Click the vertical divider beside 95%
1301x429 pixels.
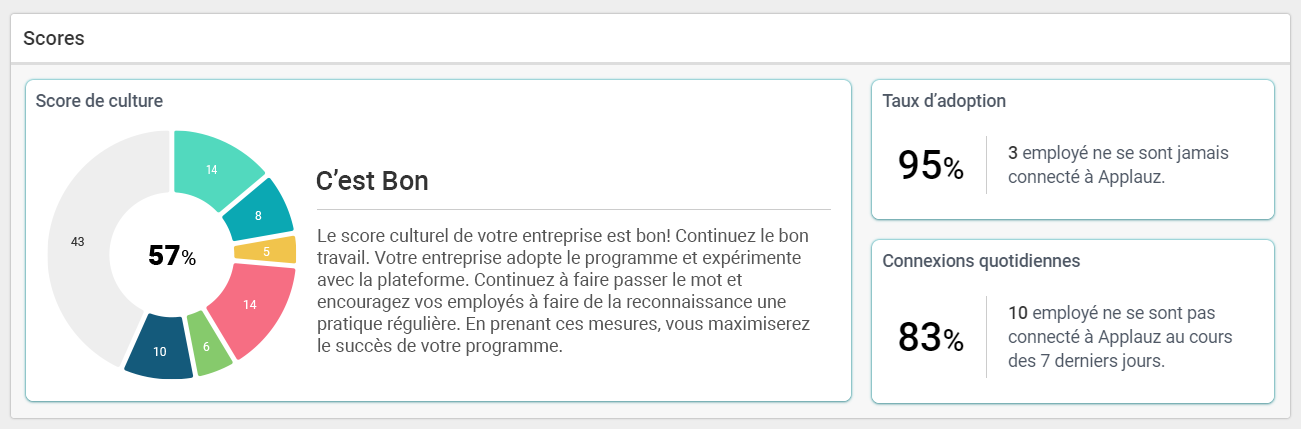987,165
